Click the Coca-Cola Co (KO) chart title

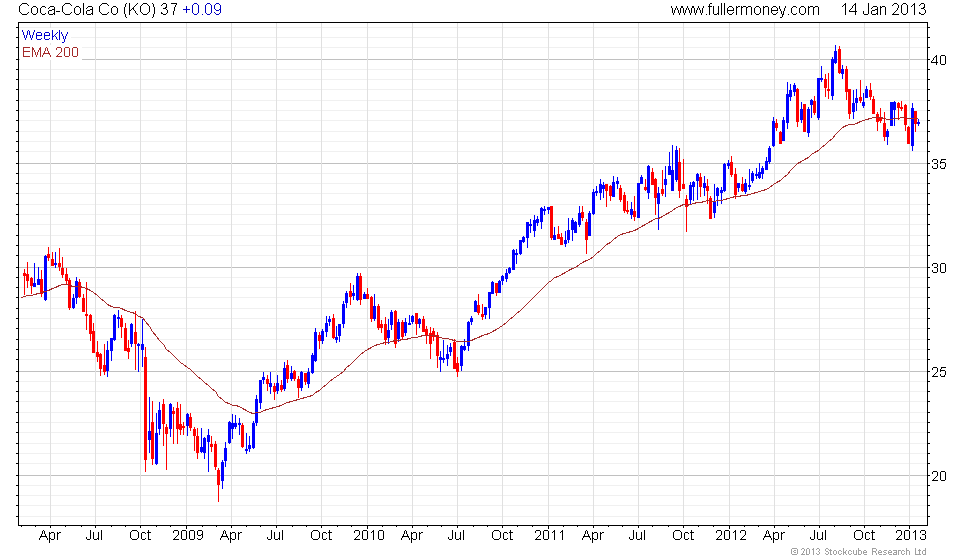click(x=88, y=9)
